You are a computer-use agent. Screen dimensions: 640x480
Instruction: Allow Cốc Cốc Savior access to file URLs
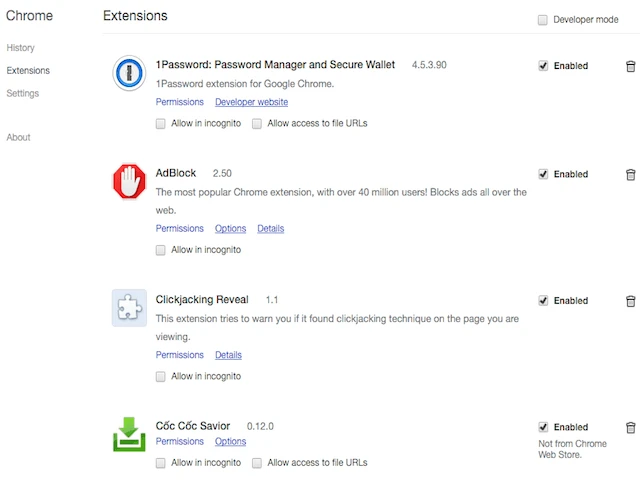257,463
